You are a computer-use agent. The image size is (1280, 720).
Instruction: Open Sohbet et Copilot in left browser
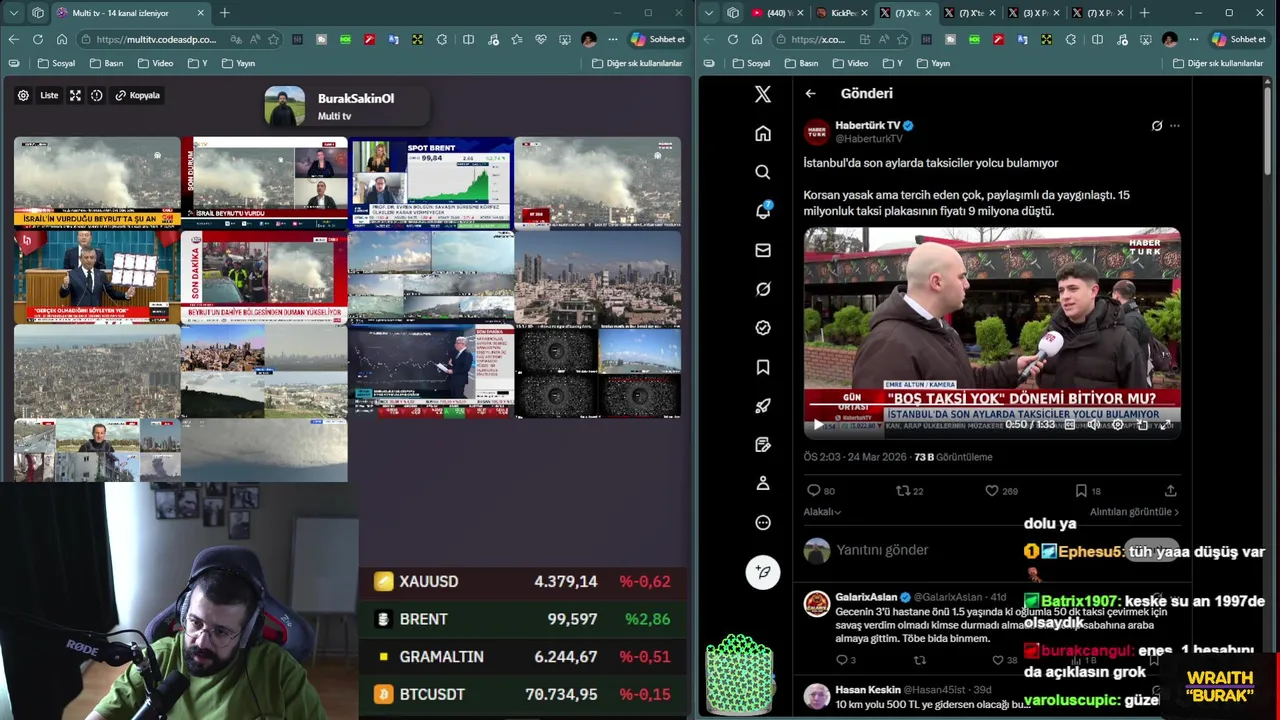pos(657,39)
